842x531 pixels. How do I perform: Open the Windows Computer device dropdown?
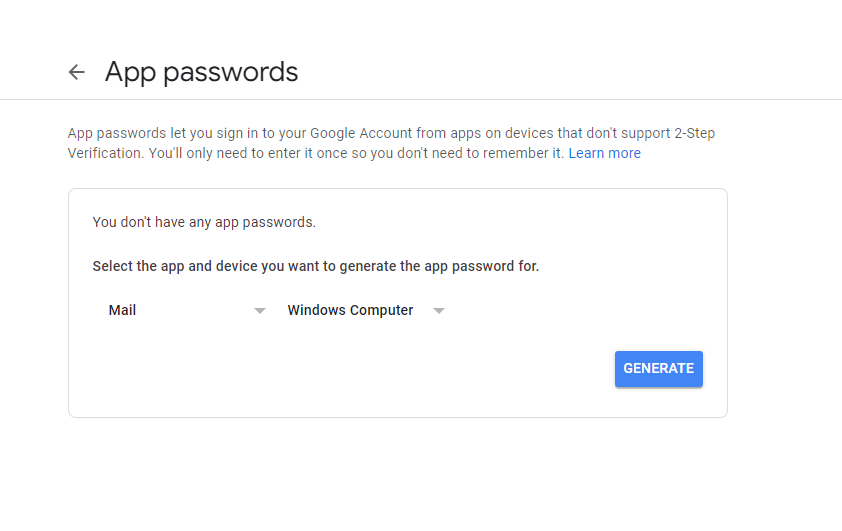(365, 310)
